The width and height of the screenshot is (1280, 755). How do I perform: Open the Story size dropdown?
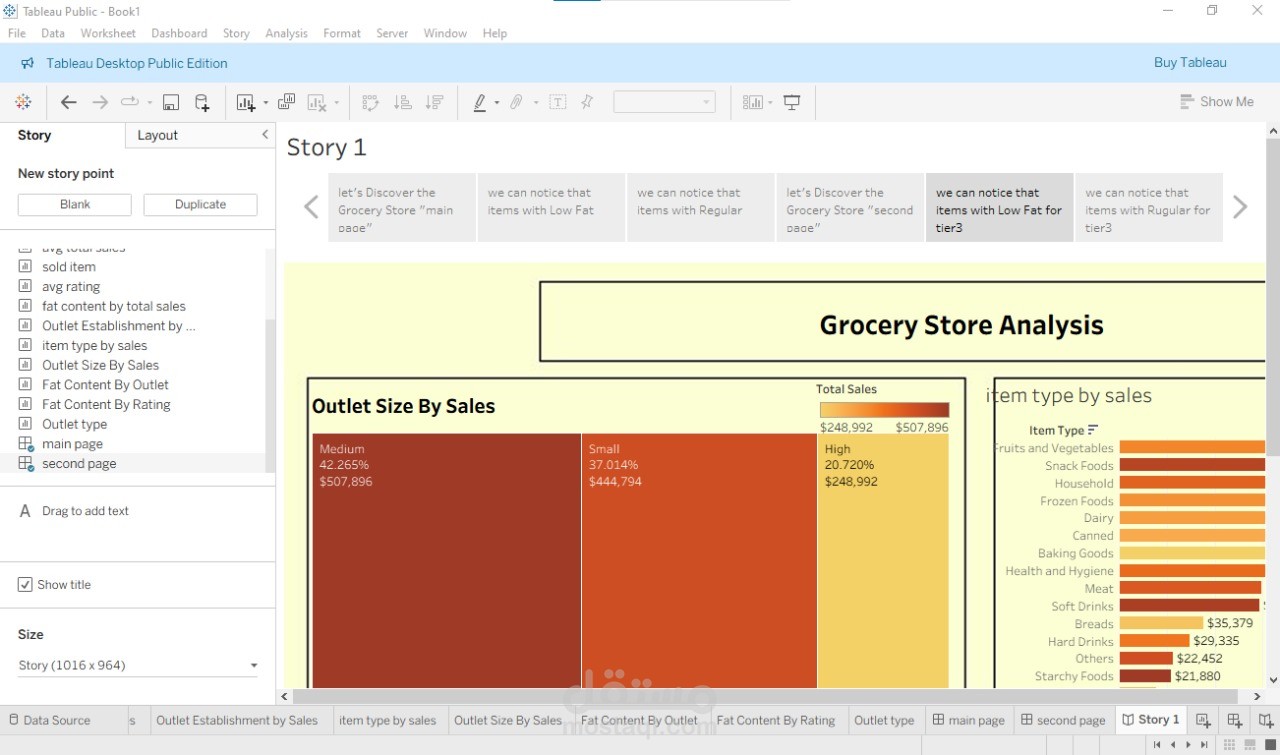tap(253, 664)
